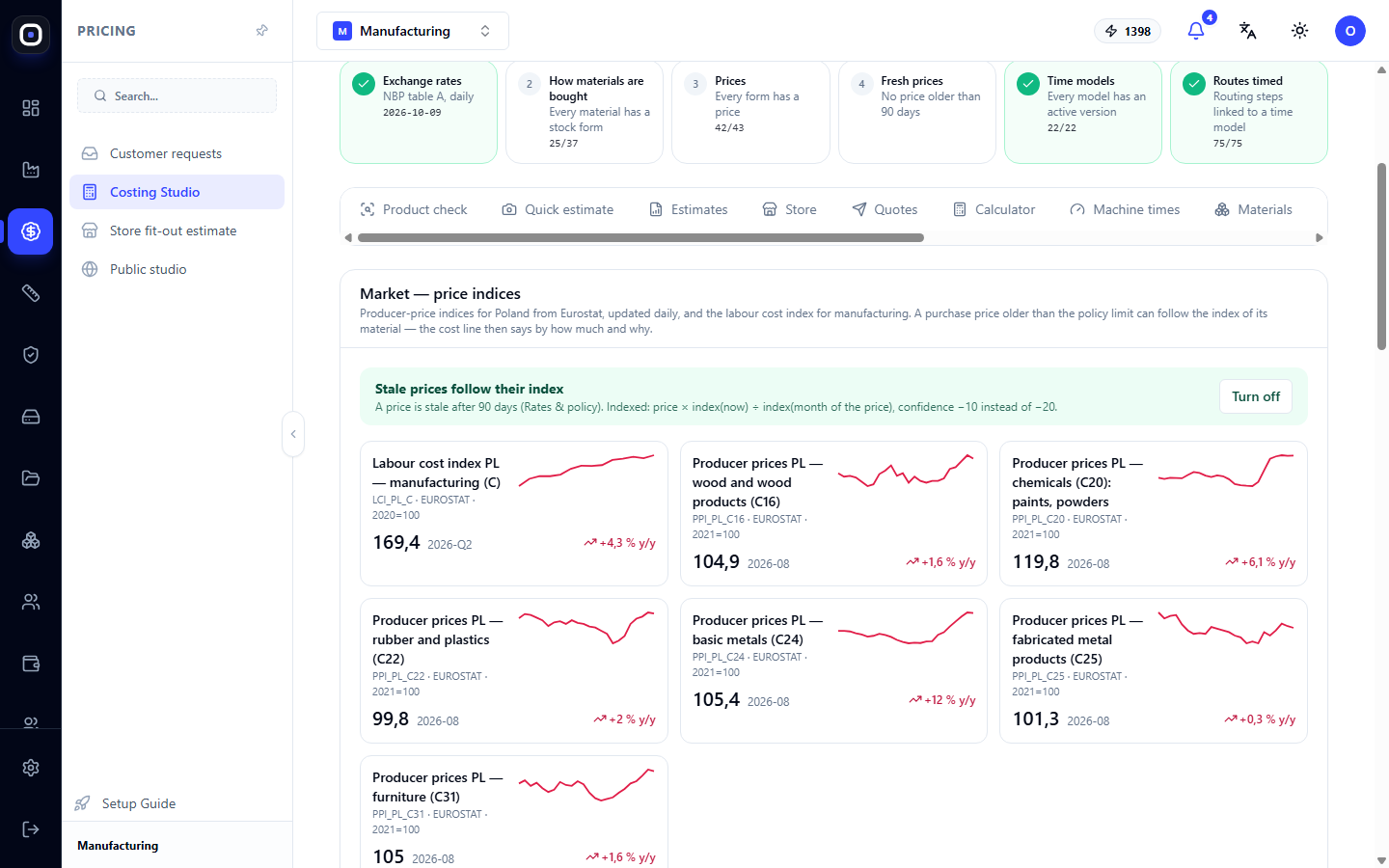The height and width of the screenshot is (868, 1389).
Task: Open the user avatar menu
Action: pos(1350,31)
